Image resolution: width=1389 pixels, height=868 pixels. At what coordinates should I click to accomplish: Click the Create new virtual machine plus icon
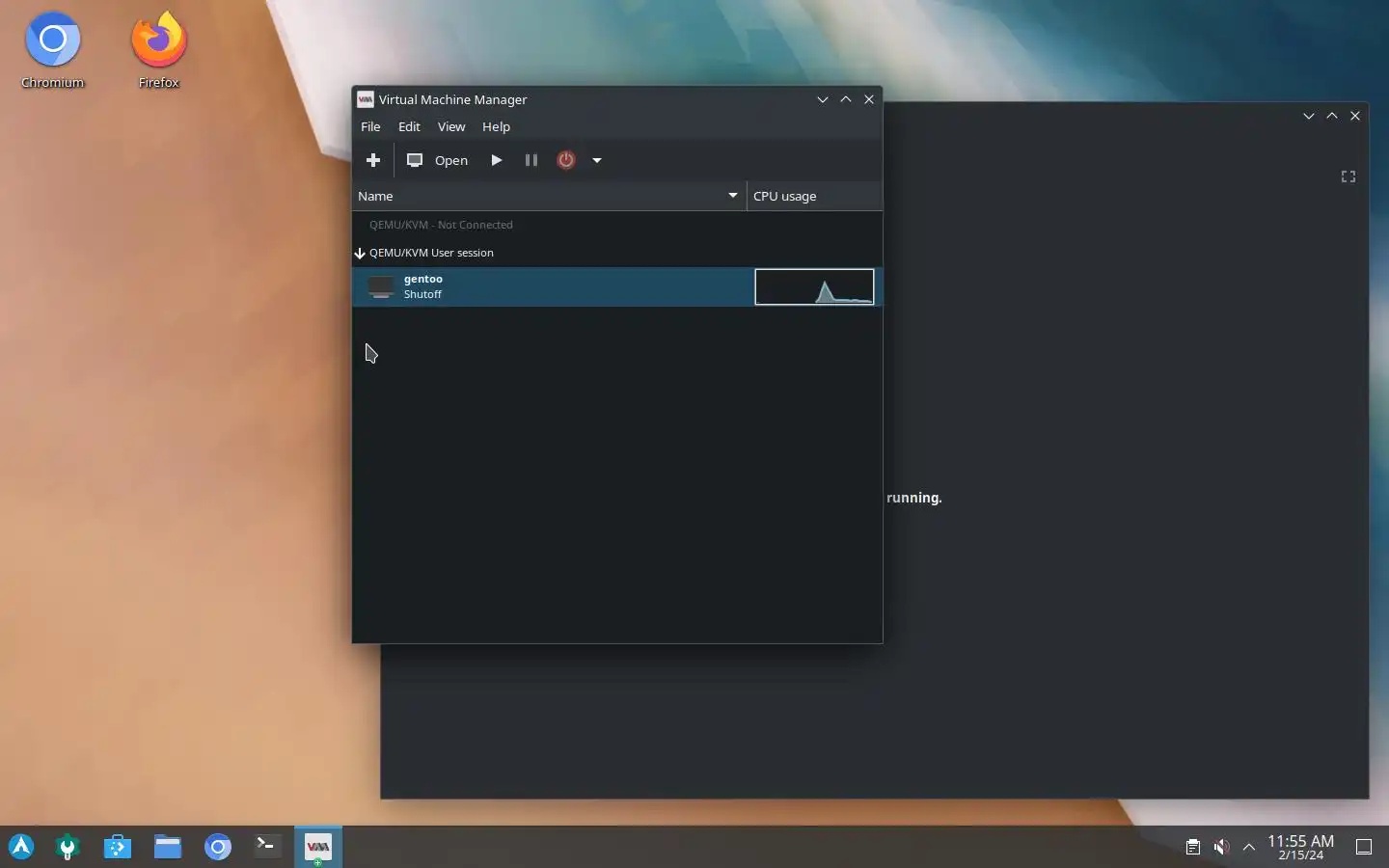[x=373, y=160]
